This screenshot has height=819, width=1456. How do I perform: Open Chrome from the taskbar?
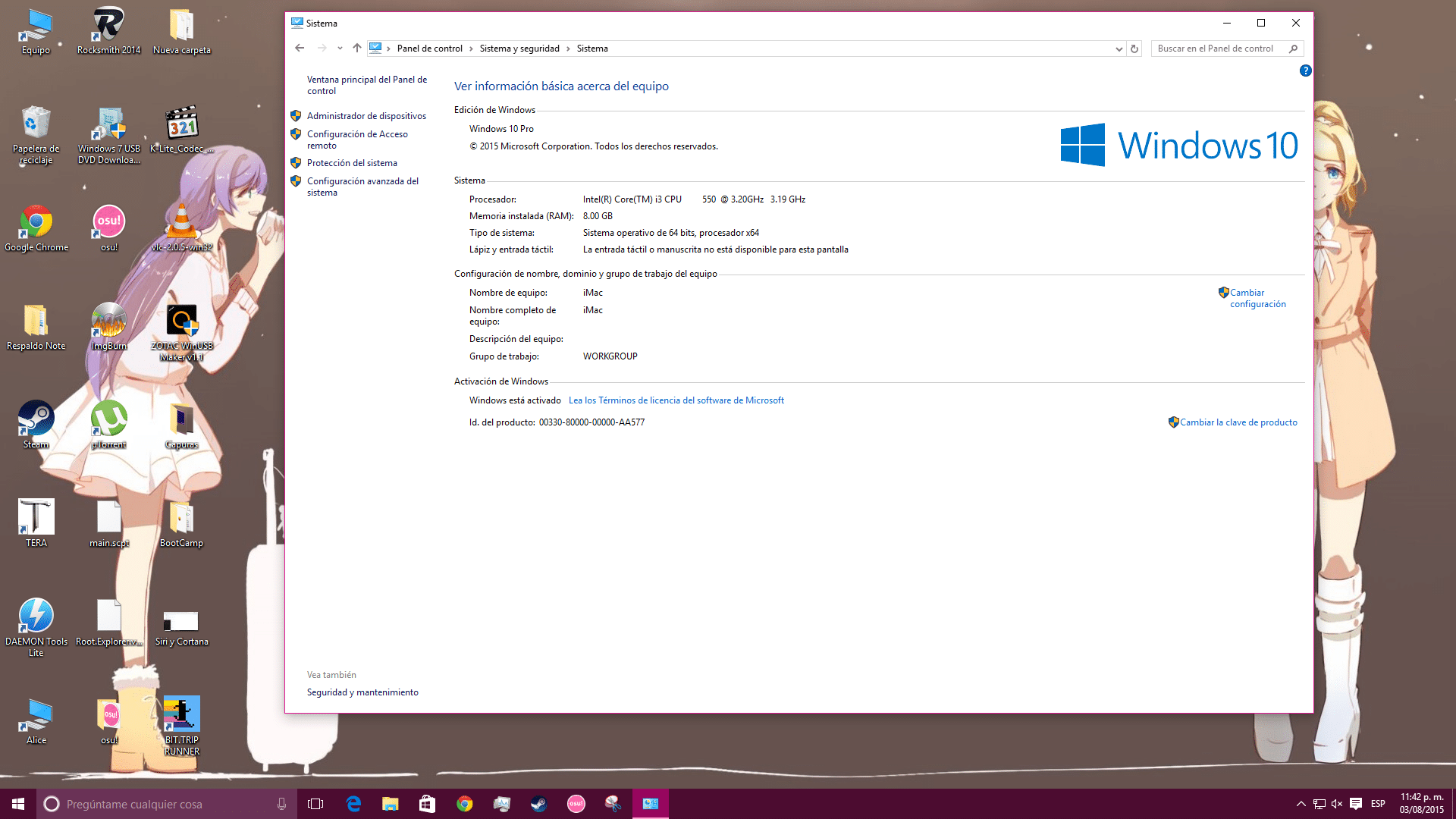464,804
